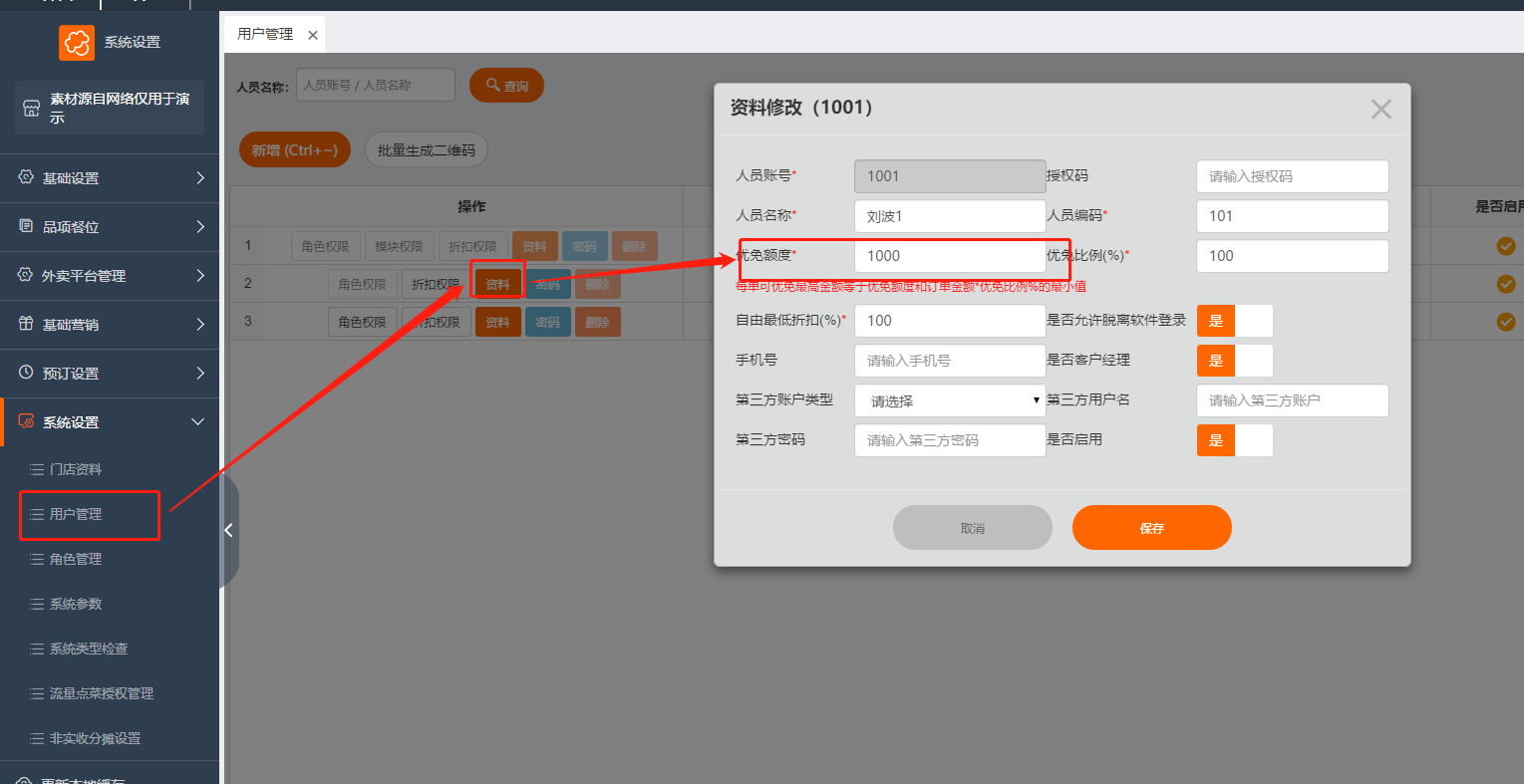
Task: Click the enabled check icon in row 3
Action: point(1506,322)
